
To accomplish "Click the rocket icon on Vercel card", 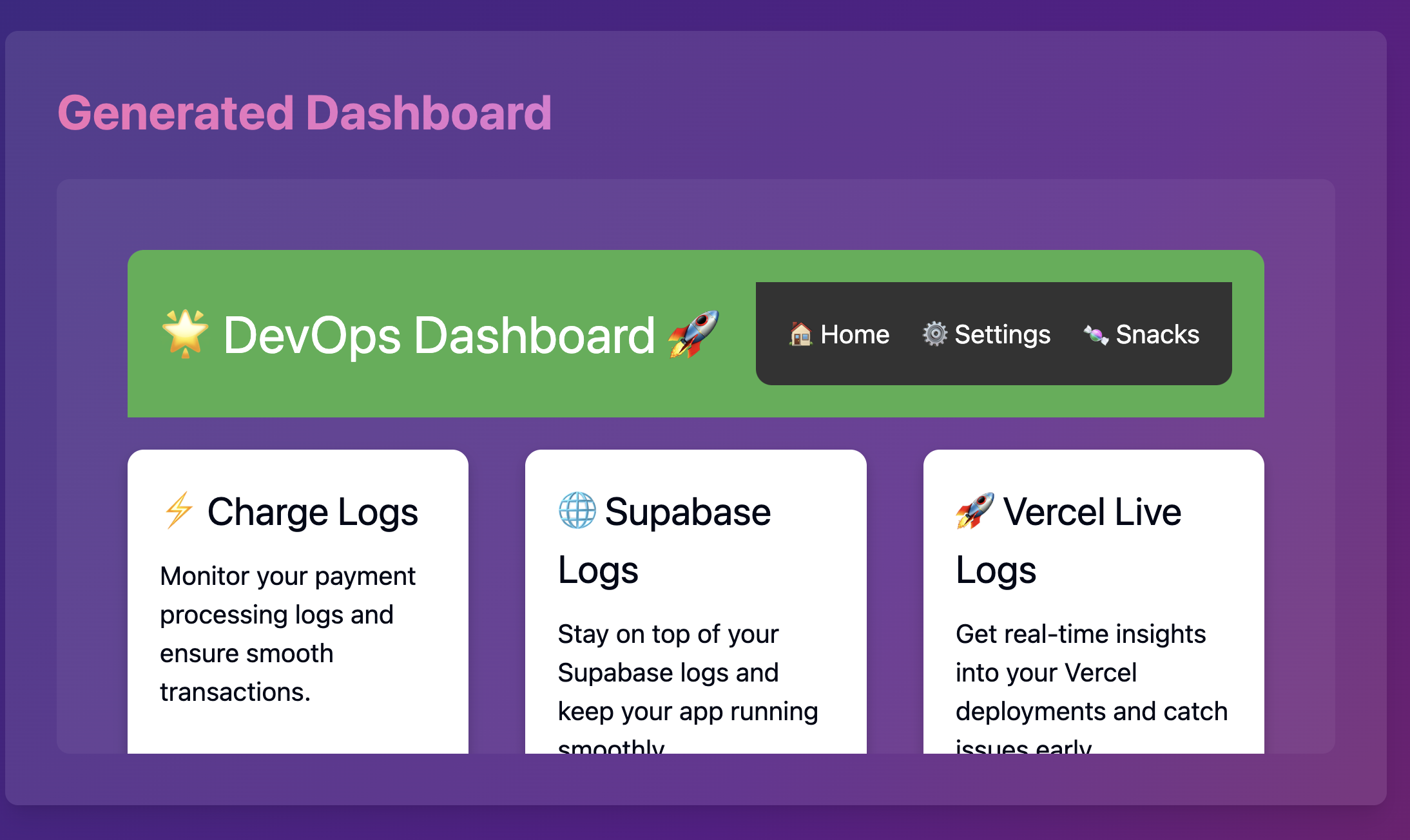I will coord(974,510).
